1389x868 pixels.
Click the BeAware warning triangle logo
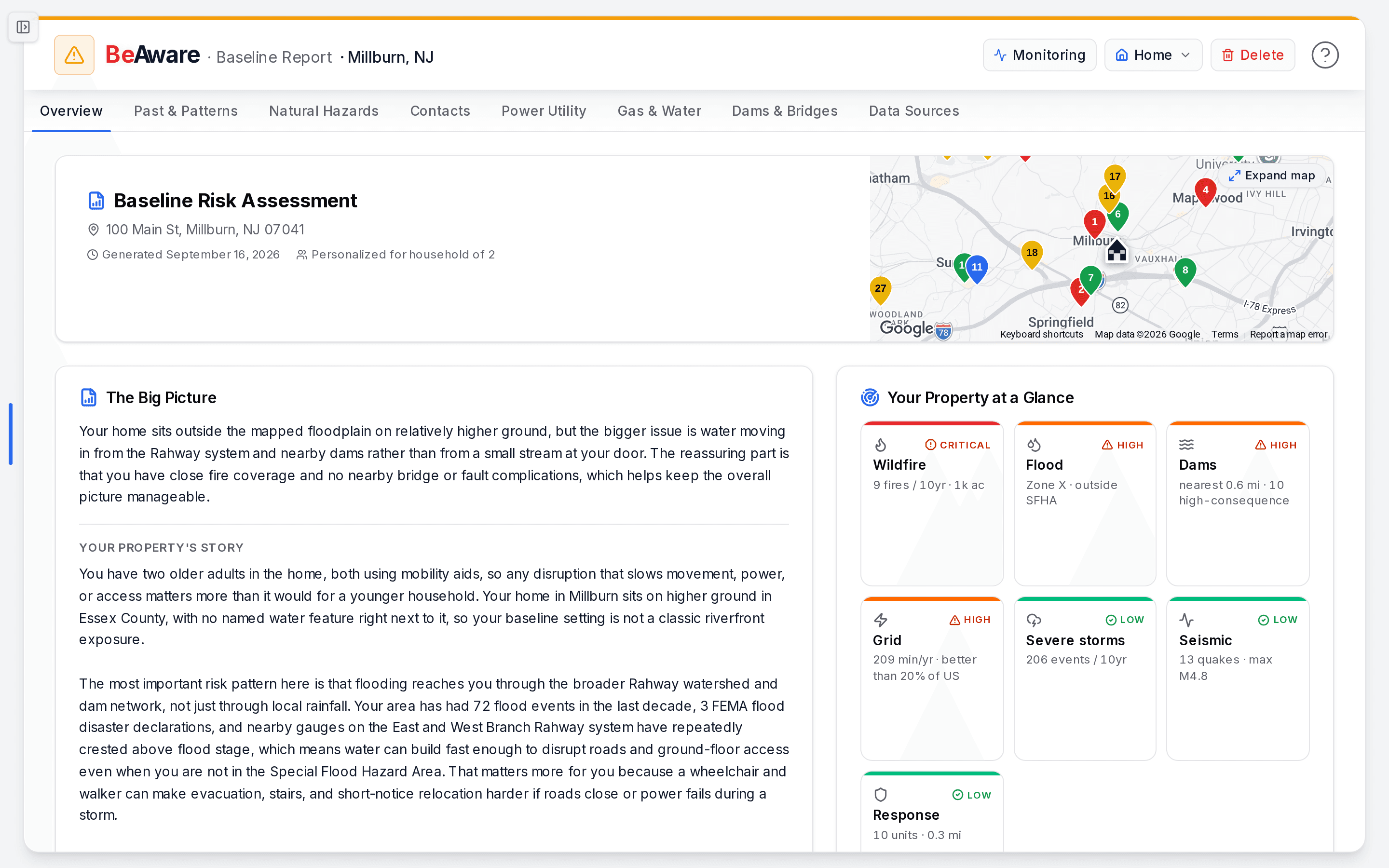pyautogui.click(x=74, y=55)
